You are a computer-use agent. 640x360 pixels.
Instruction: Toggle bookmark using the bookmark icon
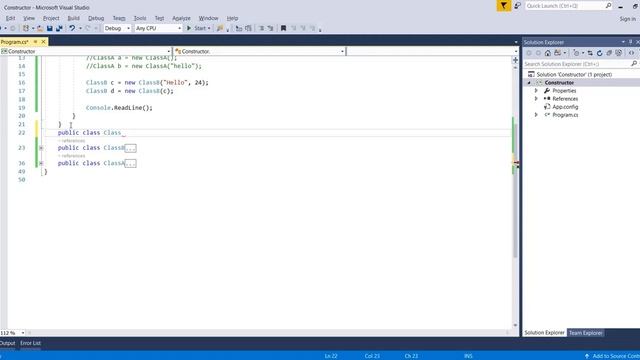point(283,28)
